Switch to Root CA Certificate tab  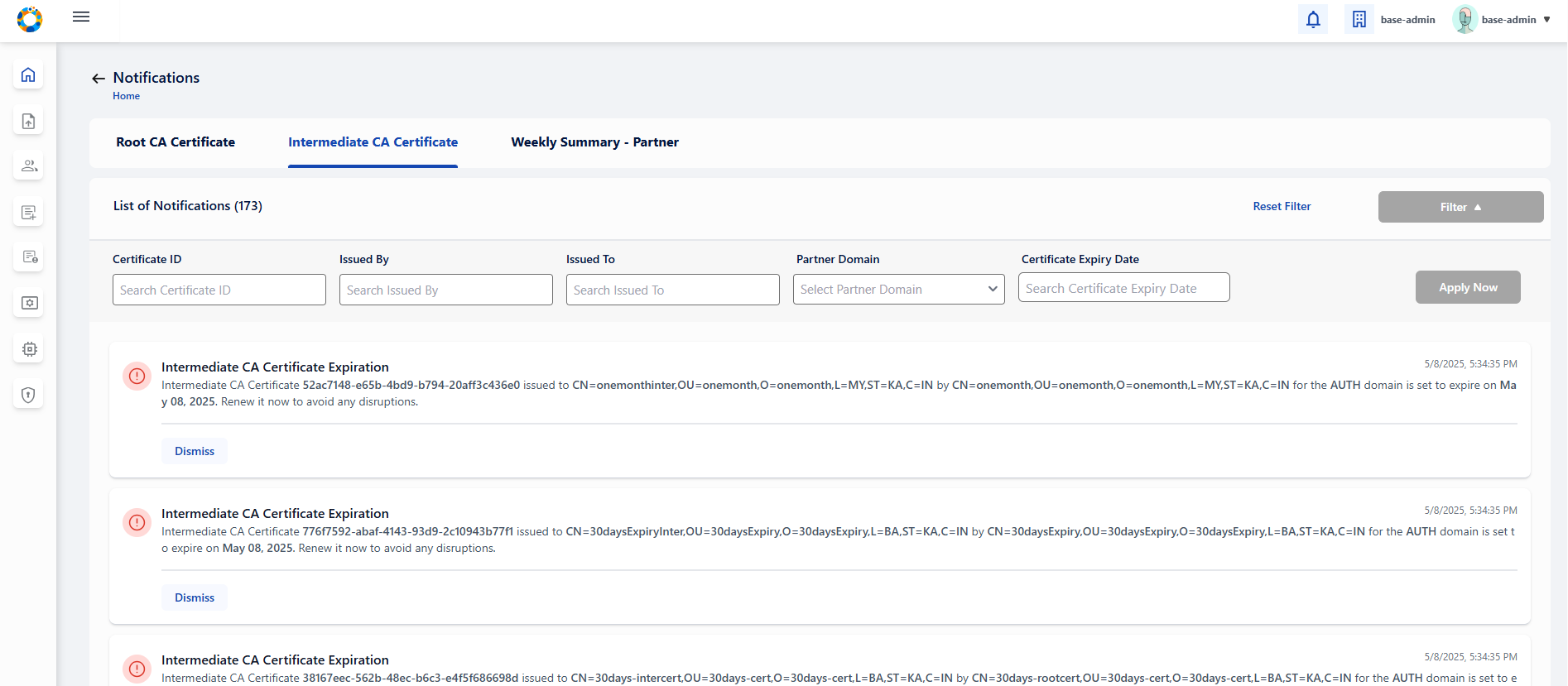[176, 142]
